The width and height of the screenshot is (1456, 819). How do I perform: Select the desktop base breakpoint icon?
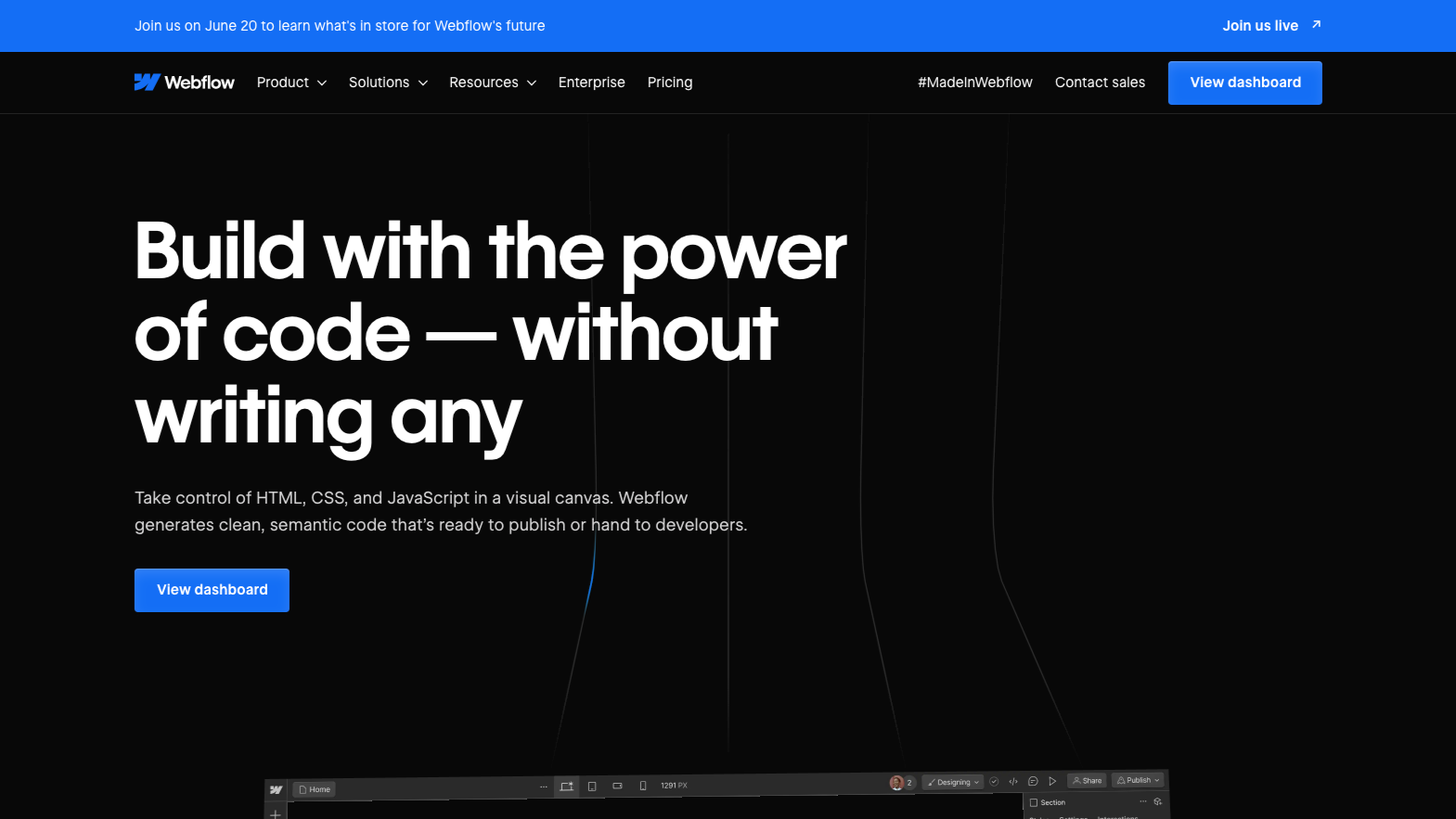pos(567,787)
